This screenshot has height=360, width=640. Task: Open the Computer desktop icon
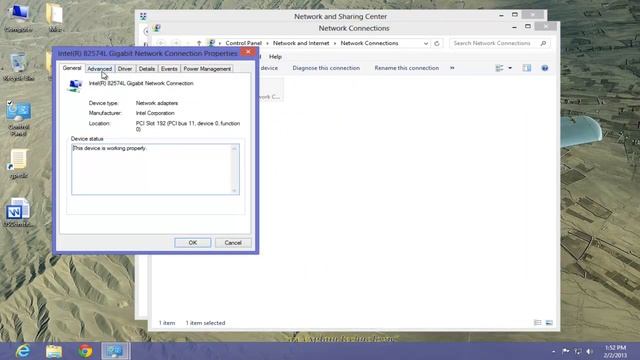pos(18,18)
